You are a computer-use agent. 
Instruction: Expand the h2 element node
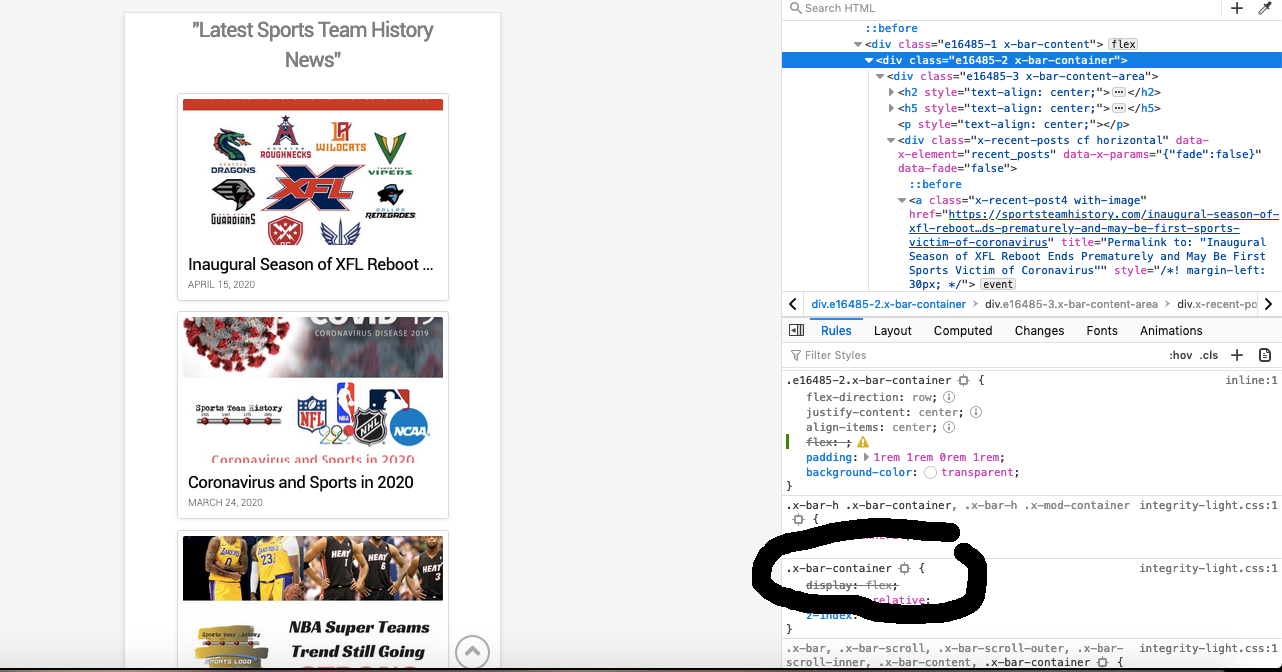(891, 92)
